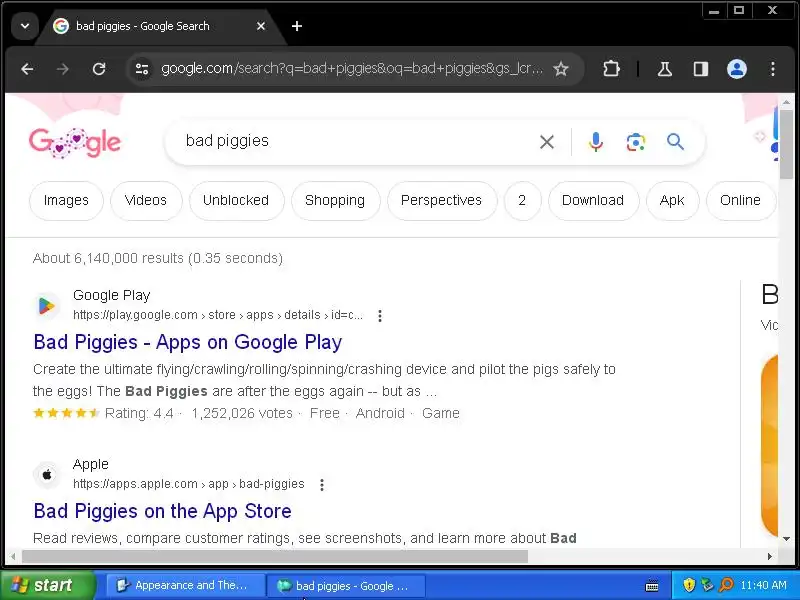Click 'bad piggies - Google' taskbar button
The width and height of the screenshot is (800, 600).
[346, 586]
